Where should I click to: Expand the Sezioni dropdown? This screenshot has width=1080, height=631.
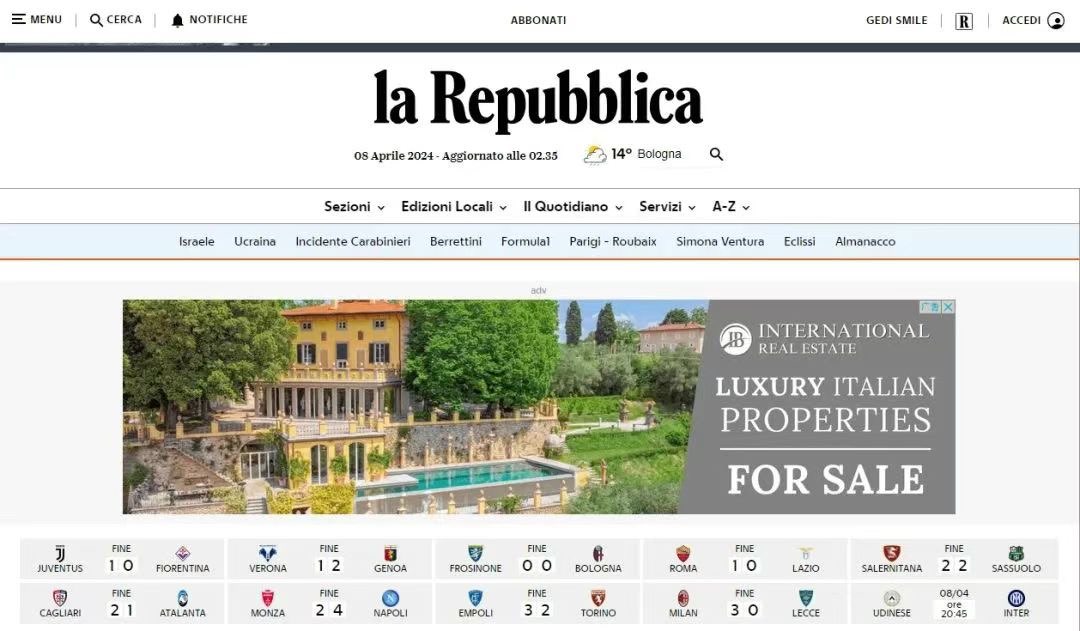click(x=354, y=207)
